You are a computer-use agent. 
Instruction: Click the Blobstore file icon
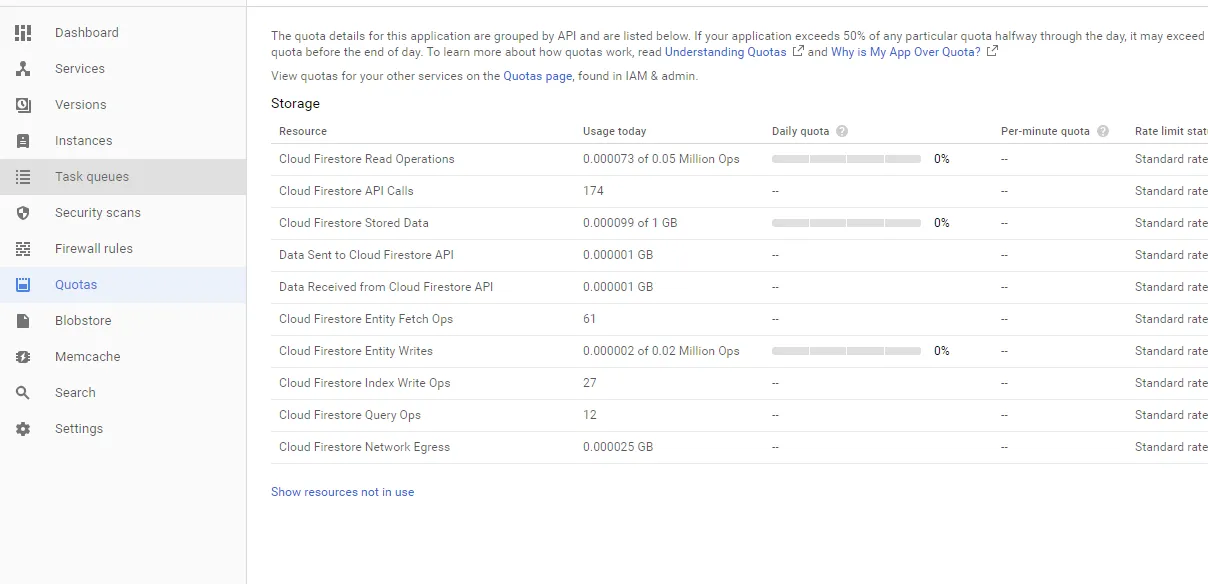coord(23,321)
